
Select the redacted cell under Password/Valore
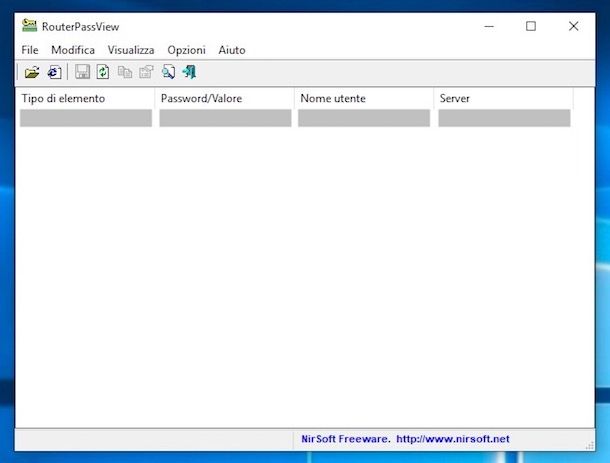(225, 118)
